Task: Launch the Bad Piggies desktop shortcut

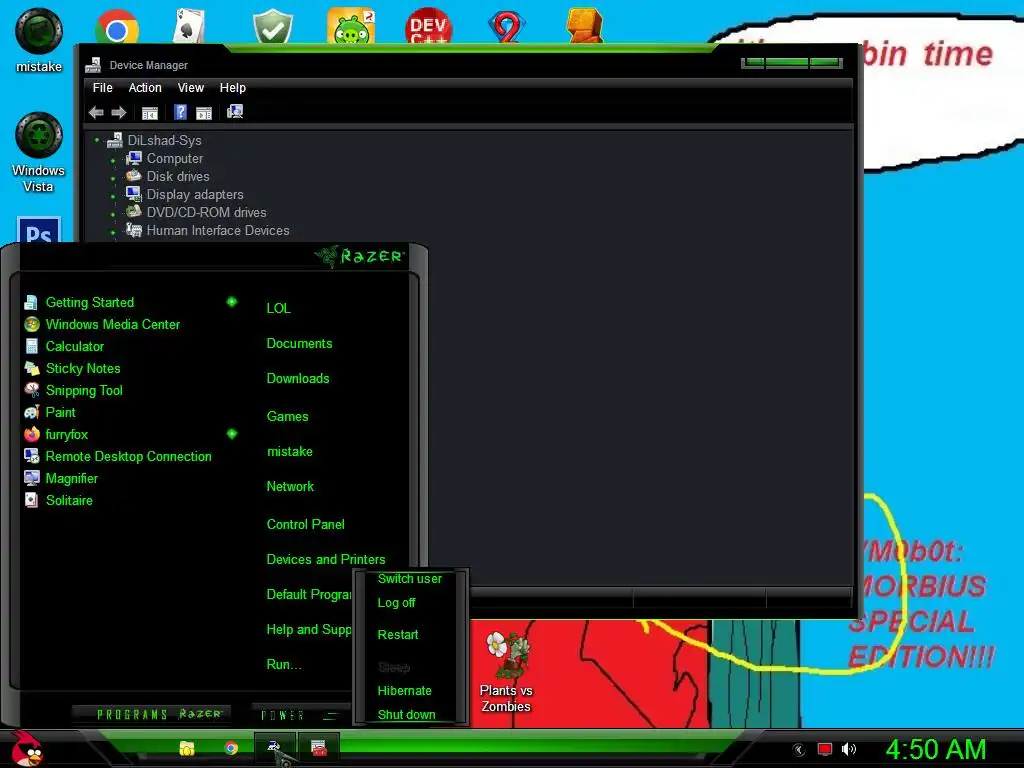Action: point(351,26)
